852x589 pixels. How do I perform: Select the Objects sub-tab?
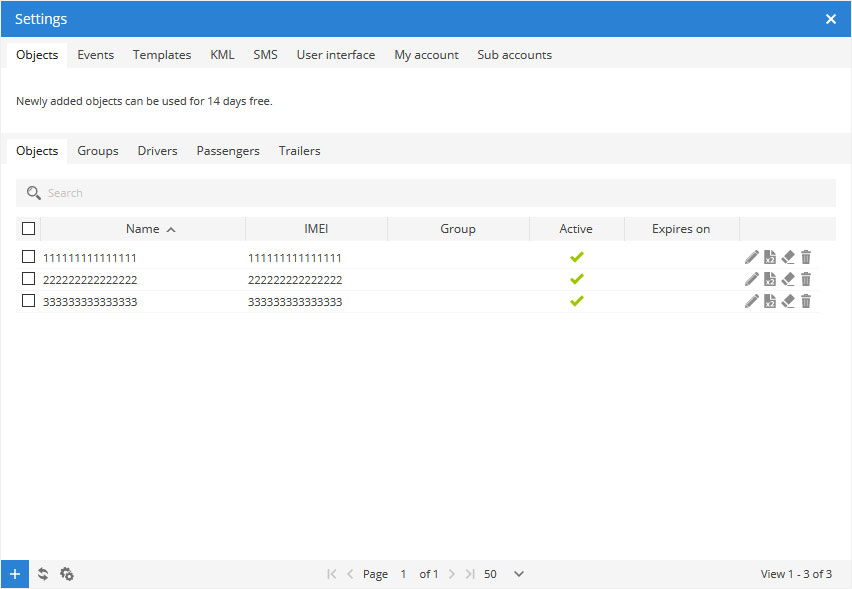point(37,151)
